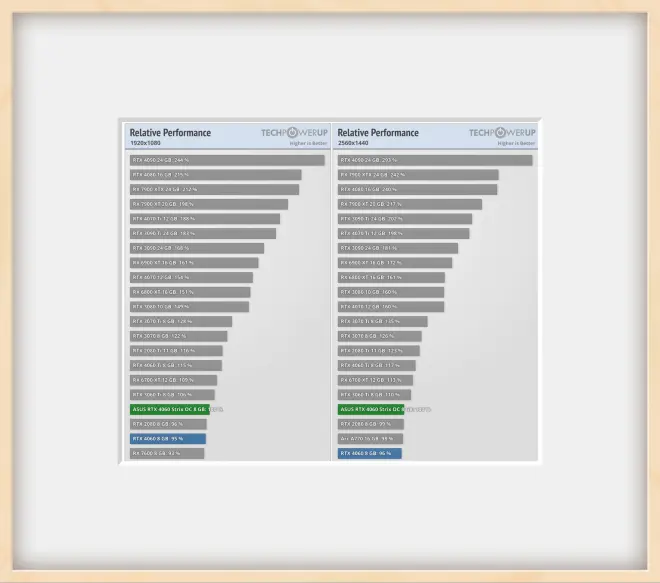Select the RTX 4090 24 GB bar in the 1920x1080 chart
Screen dimensions: 660x583
227,160
